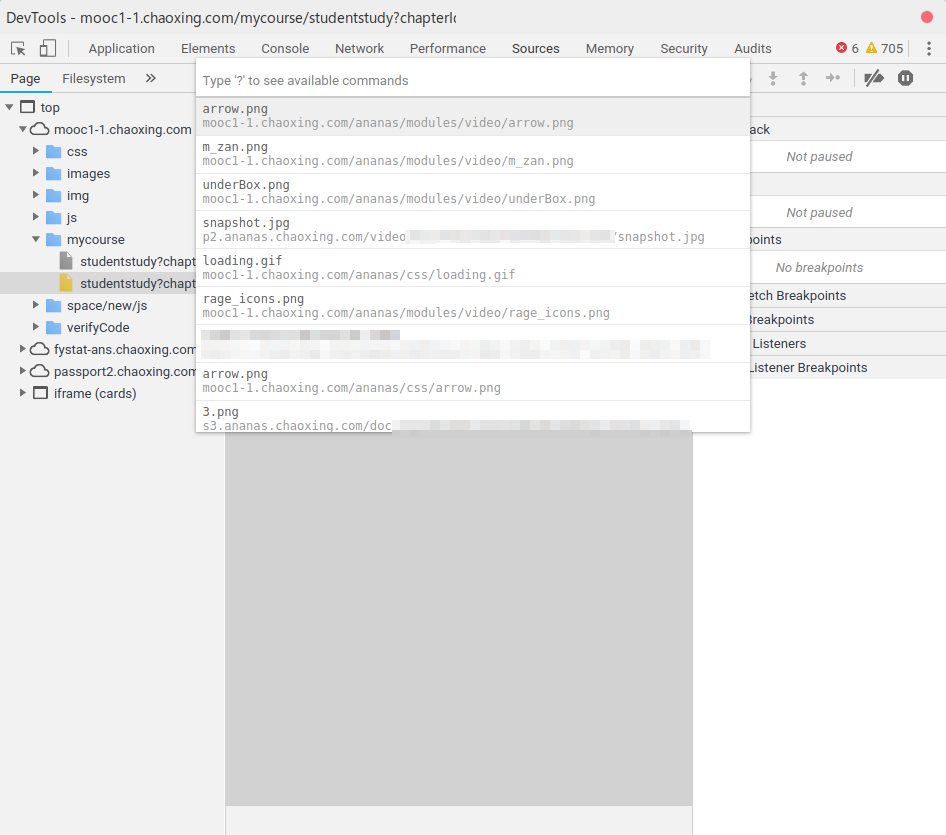Click the top frame window icon
This screenshot has height=835, width=946.
[x=27, y=107]
